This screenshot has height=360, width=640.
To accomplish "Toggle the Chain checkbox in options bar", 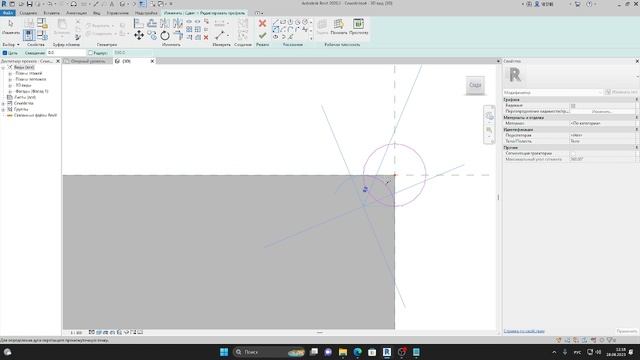I will coord(5,53).
